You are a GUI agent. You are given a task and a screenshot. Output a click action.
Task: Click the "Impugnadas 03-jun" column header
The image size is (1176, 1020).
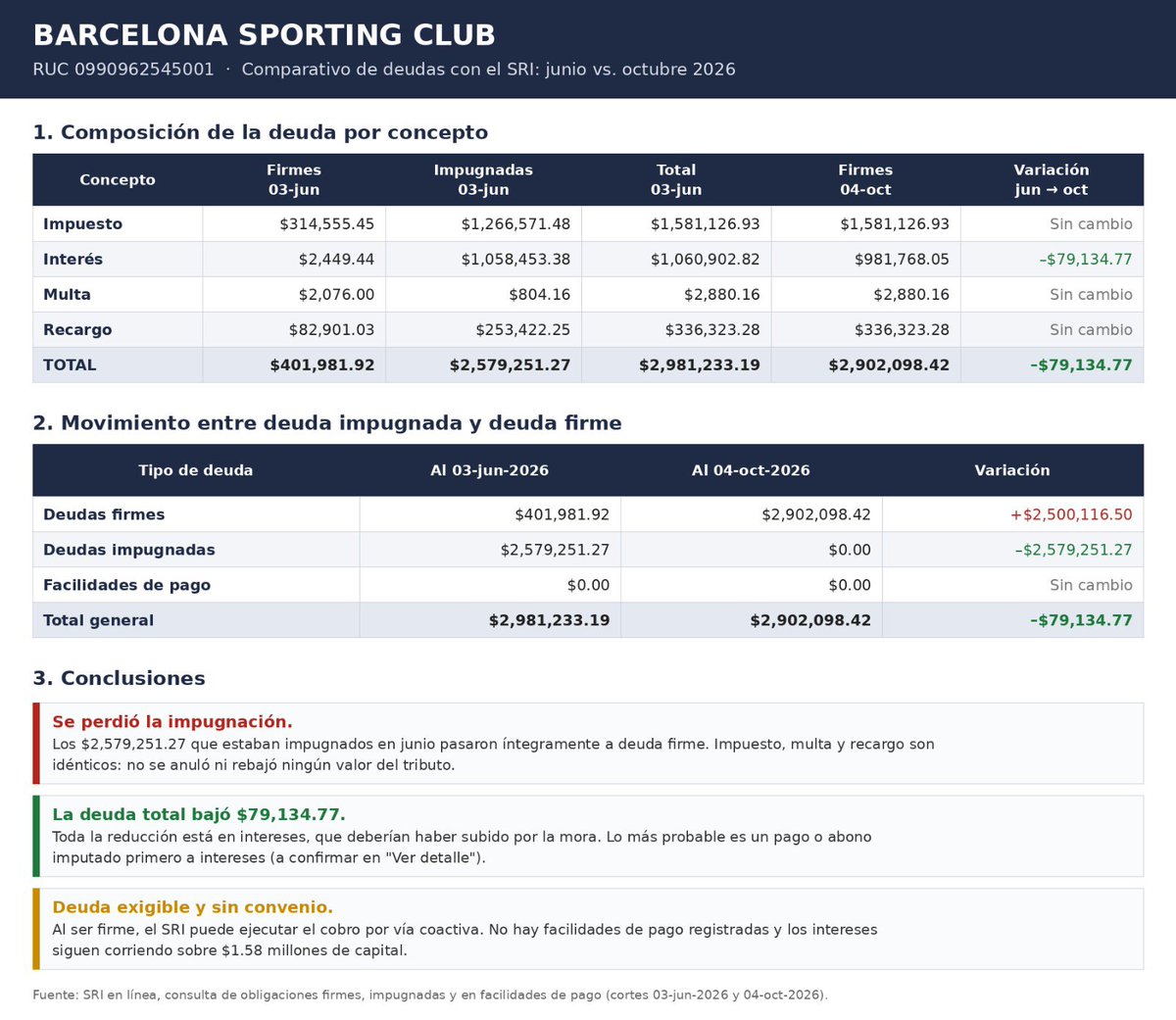pos(483,180)
